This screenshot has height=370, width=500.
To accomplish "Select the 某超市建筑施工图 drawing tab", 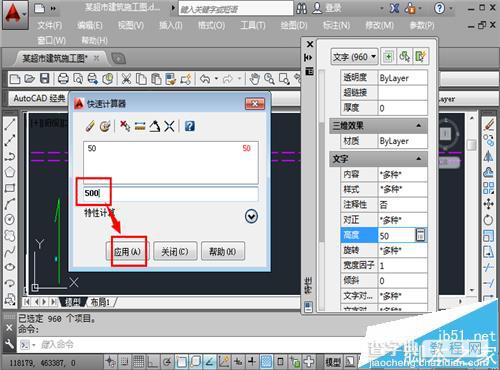I will pos(55,59).
